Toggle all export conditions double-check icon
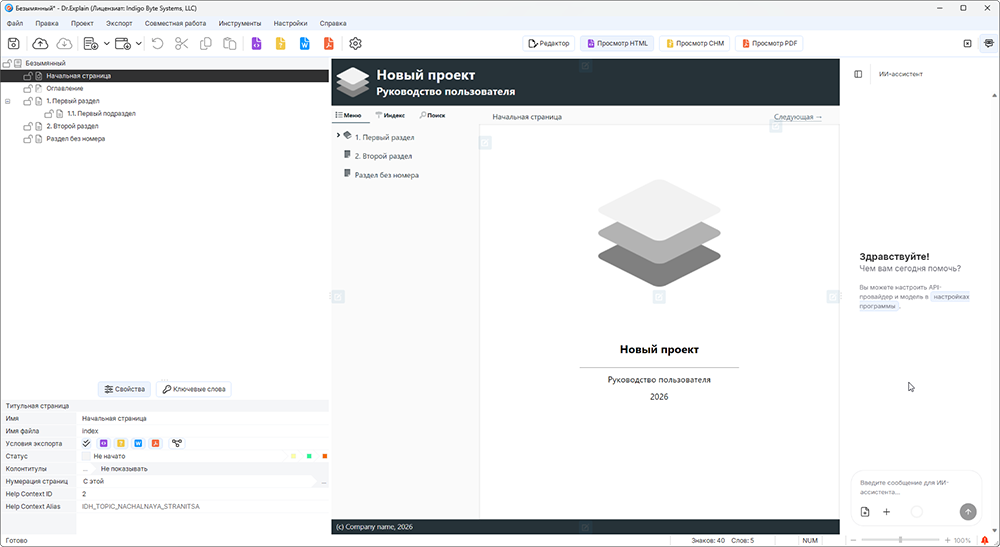Viewport: 1000px width, 547px height. [86, 443]
